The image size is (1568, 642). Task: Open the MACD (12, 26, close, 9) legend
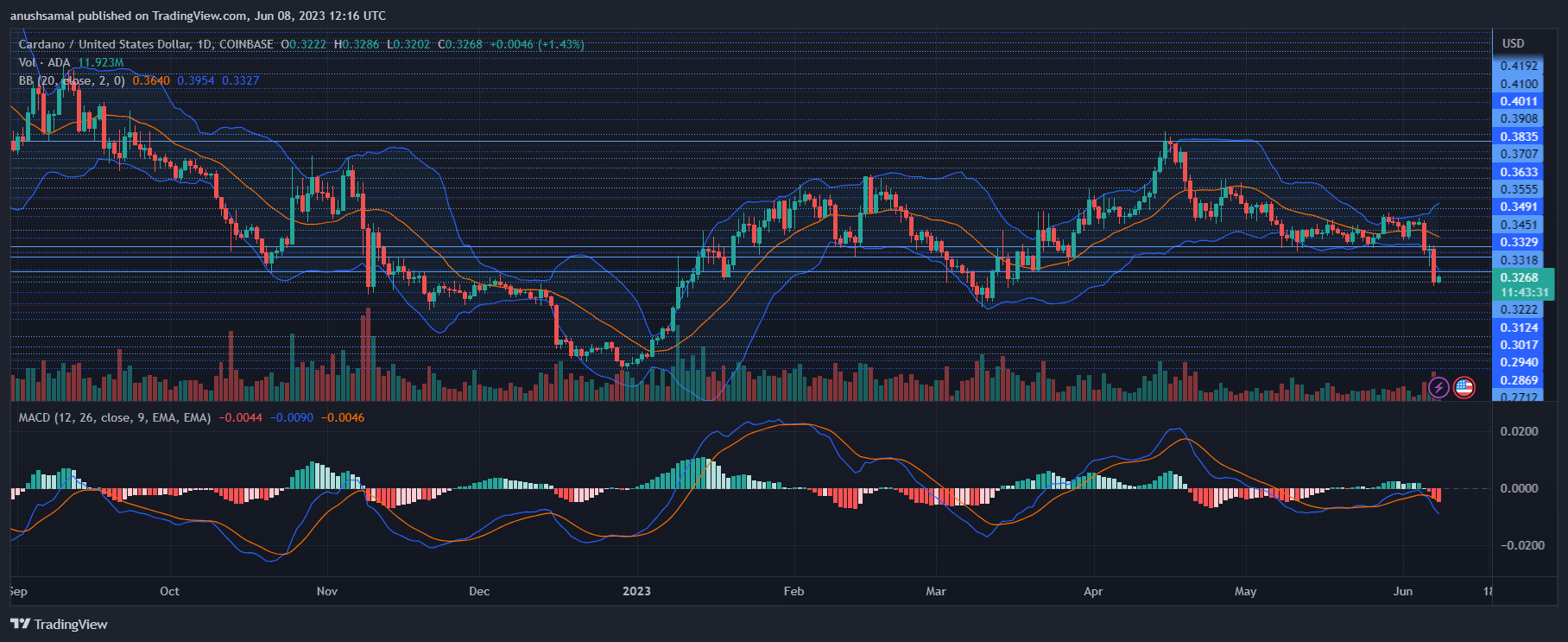[114, 417]
